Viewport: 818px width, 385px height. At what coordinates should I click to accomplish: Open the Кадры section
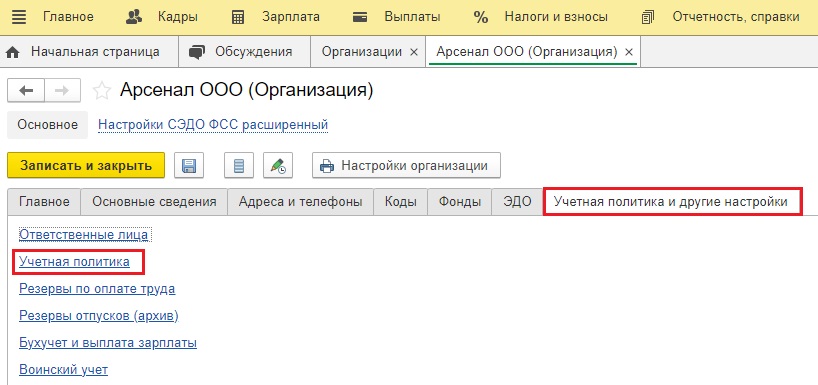(x=178, y=17)
